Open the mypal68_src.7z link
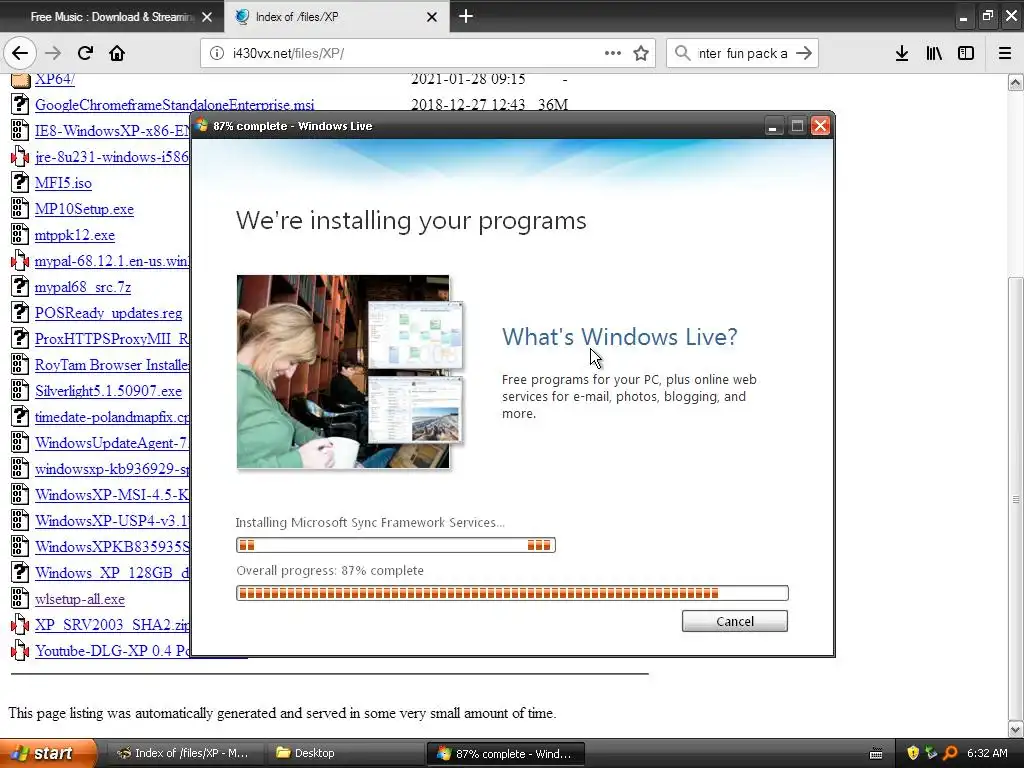This screenshot has height=768, width=1024. point(83,287)
